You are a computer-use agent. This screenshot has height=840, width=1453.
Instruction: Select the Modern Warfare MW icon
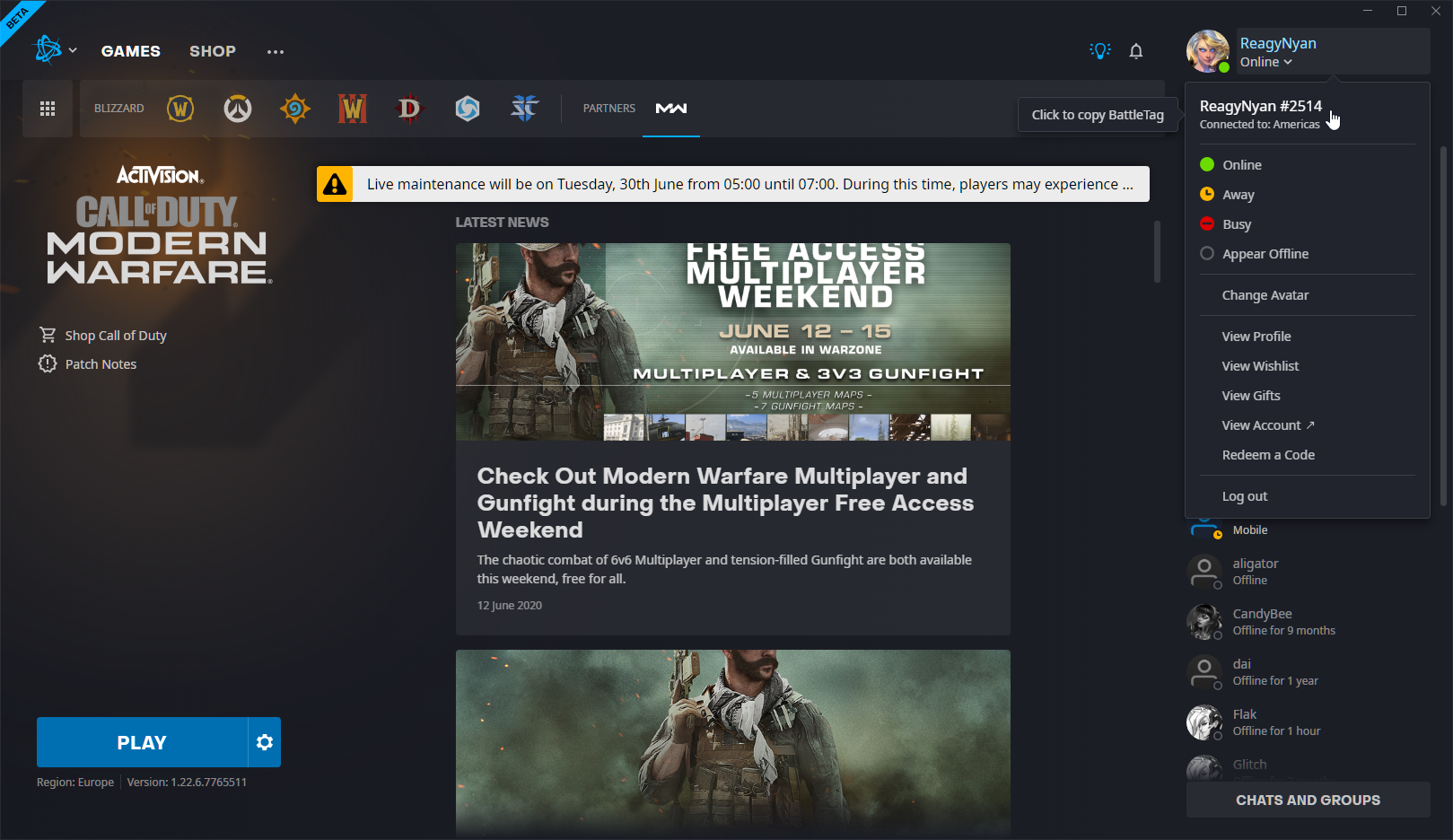point(671,109)
